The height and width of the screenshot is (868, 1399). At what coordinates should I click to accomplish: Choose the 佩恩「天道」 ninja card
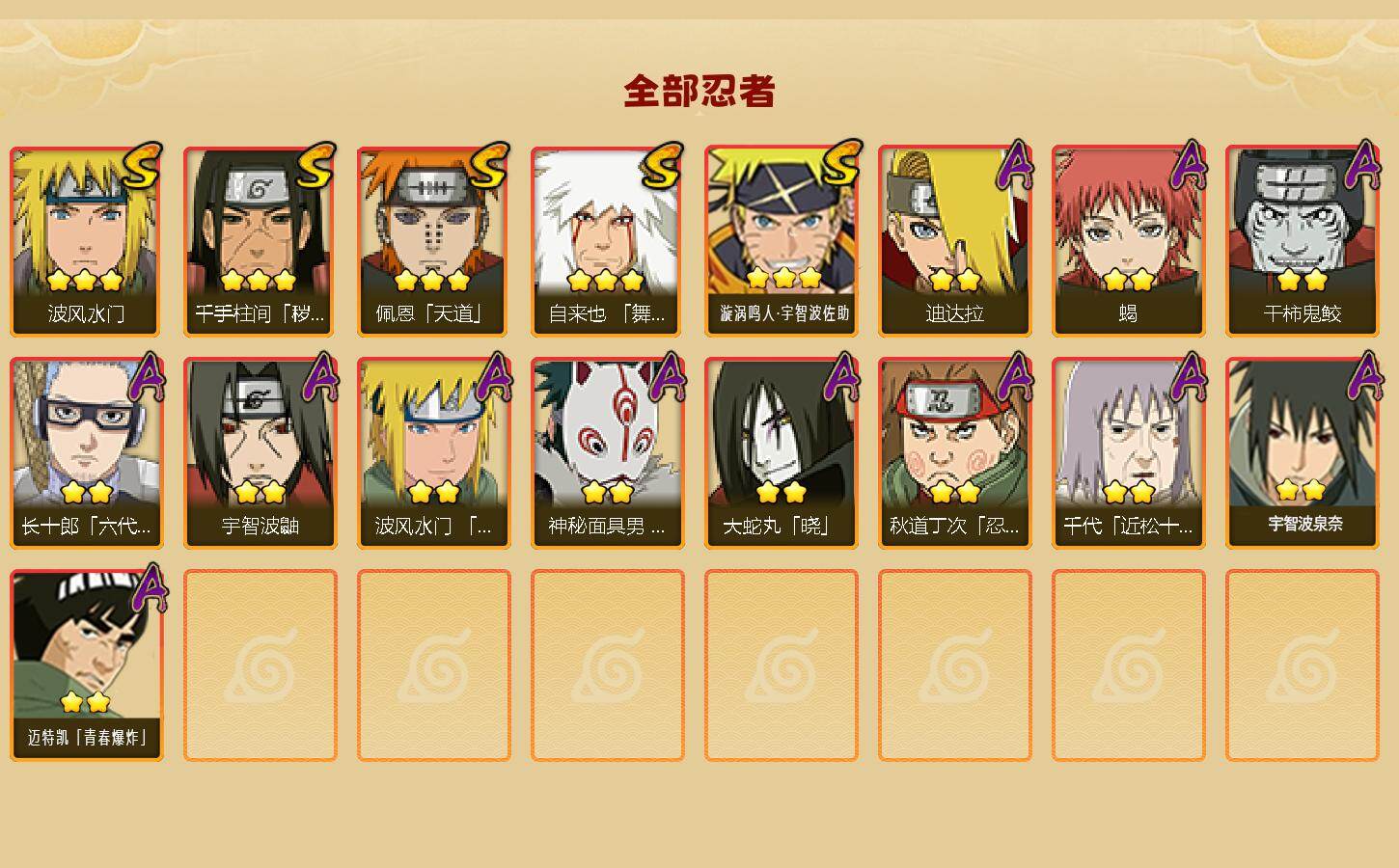[433, 241]
